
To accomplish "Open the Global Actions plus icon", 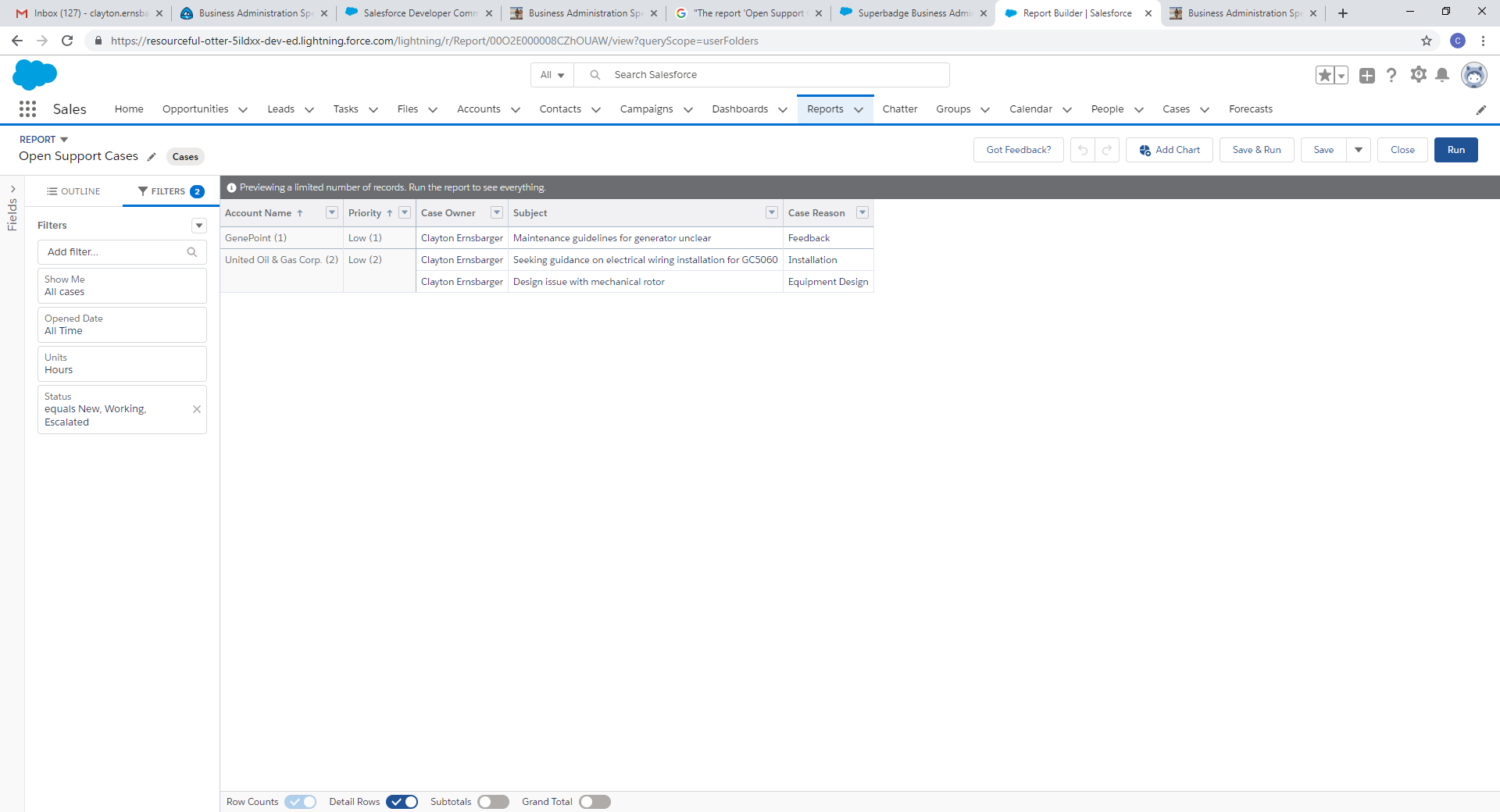I will click(1366, 75).
